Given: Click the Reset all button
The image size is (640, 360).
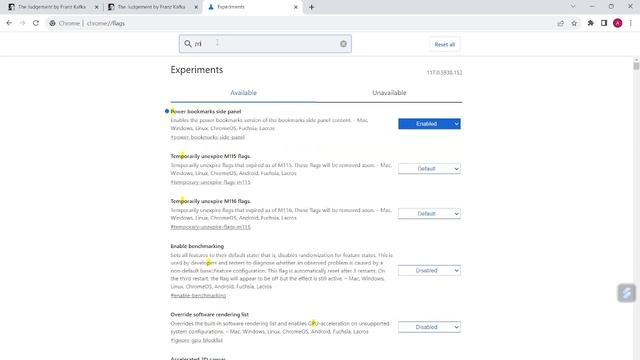Looking at the screenshot, I should coord(444,44).
